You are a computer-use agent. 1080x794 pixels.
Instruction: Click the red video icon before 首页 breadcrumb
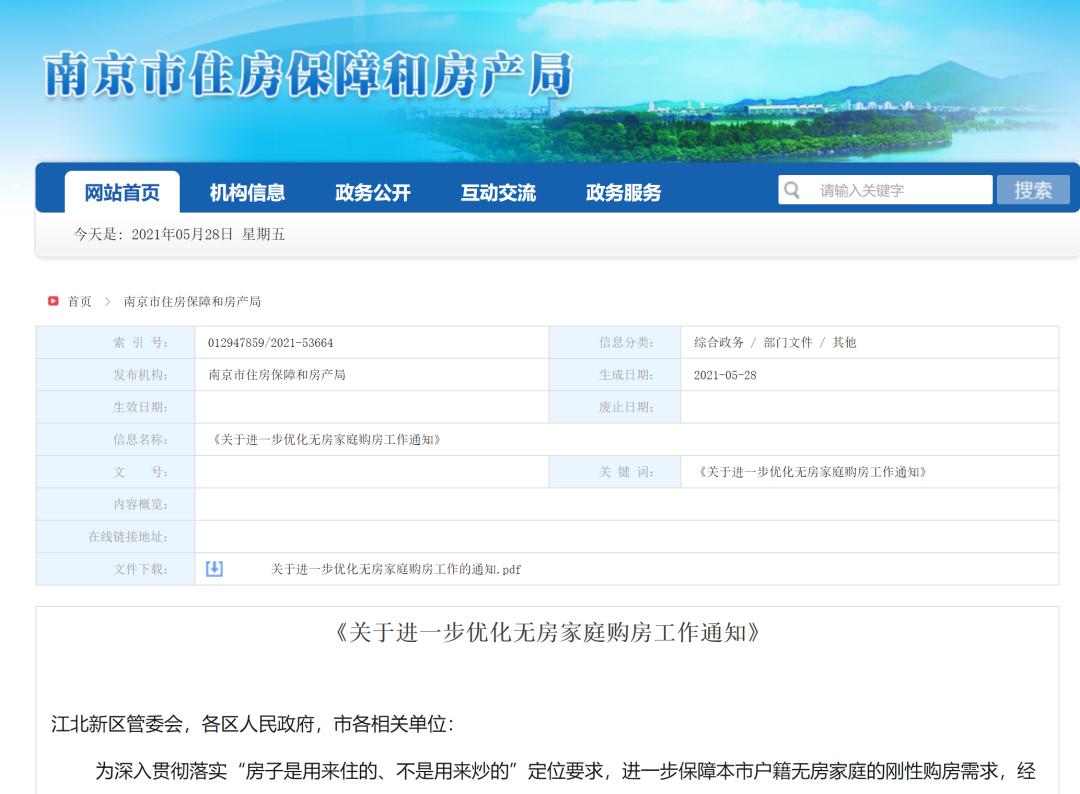(x=49, y=298)
